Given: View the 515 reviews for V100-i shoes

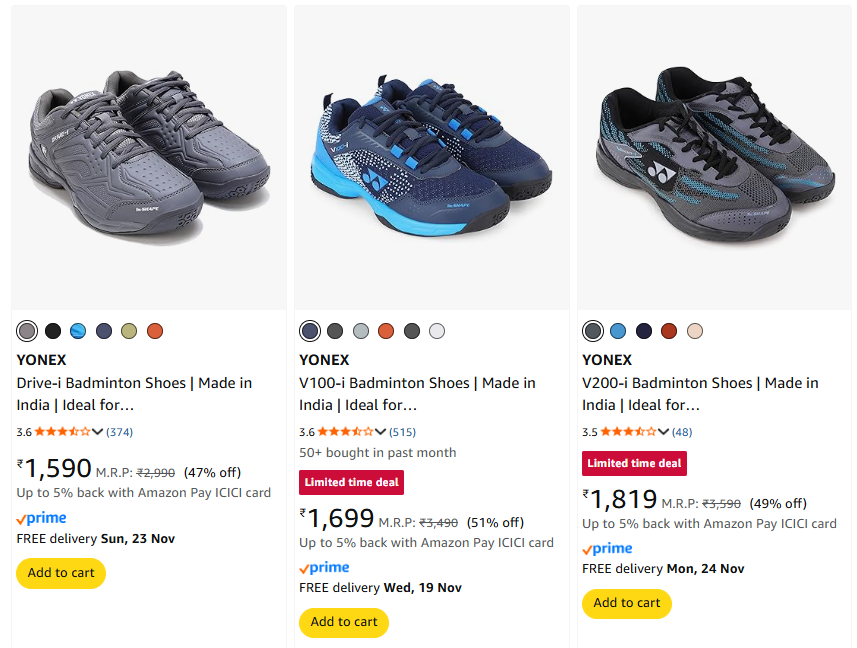Looking at the screenshot, I should (403, 432).
